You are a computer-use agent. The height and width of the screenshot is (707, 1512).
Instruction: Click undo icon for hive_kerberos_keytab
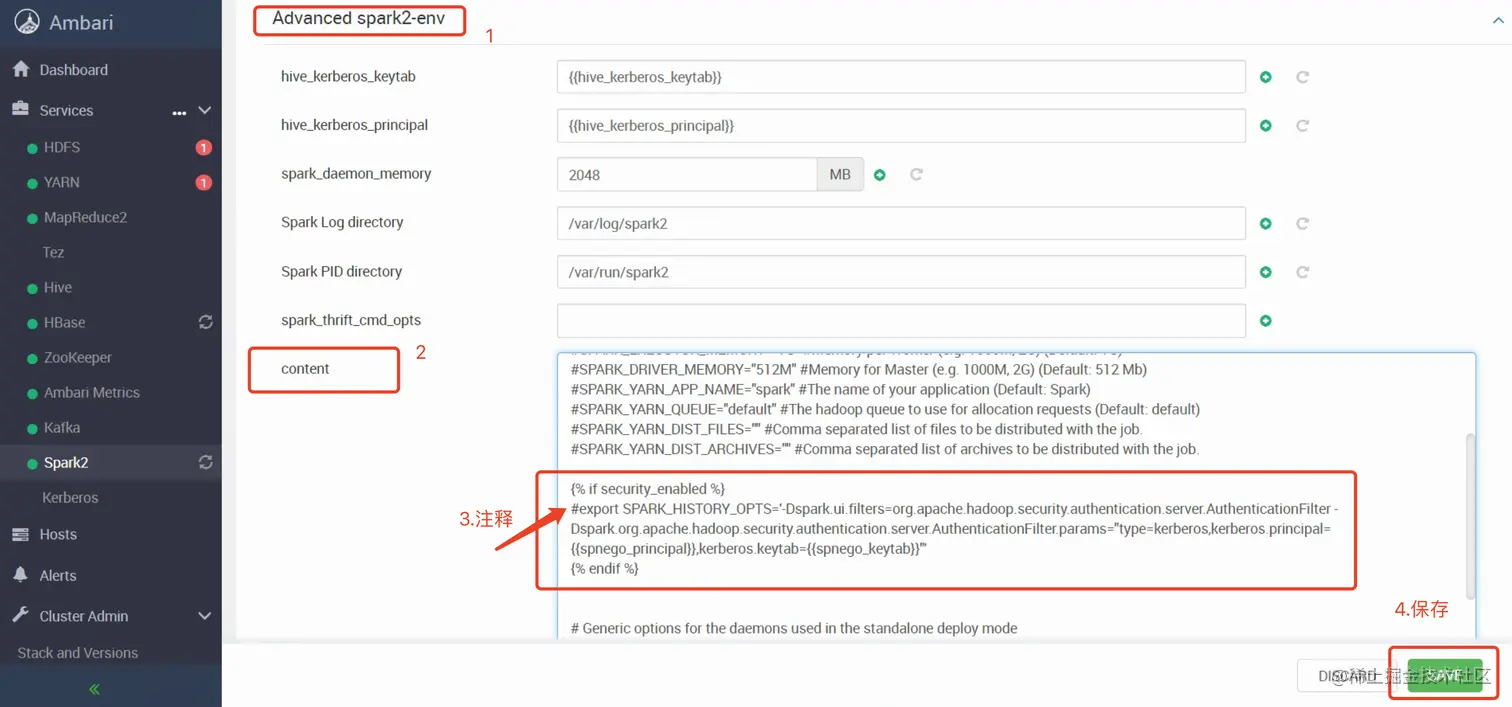tap(1302, 77)
